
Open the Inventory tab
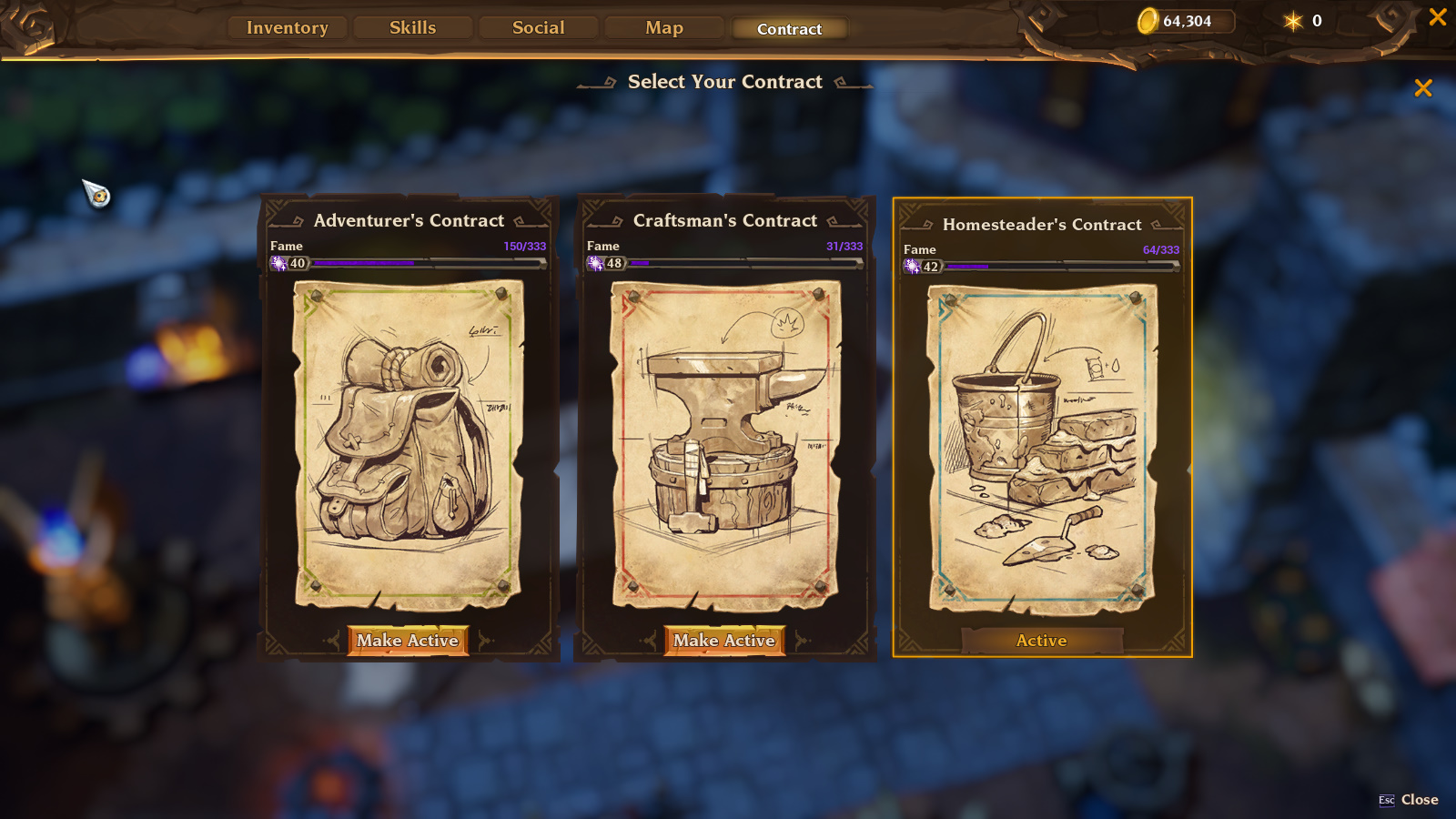click(288, 28)
